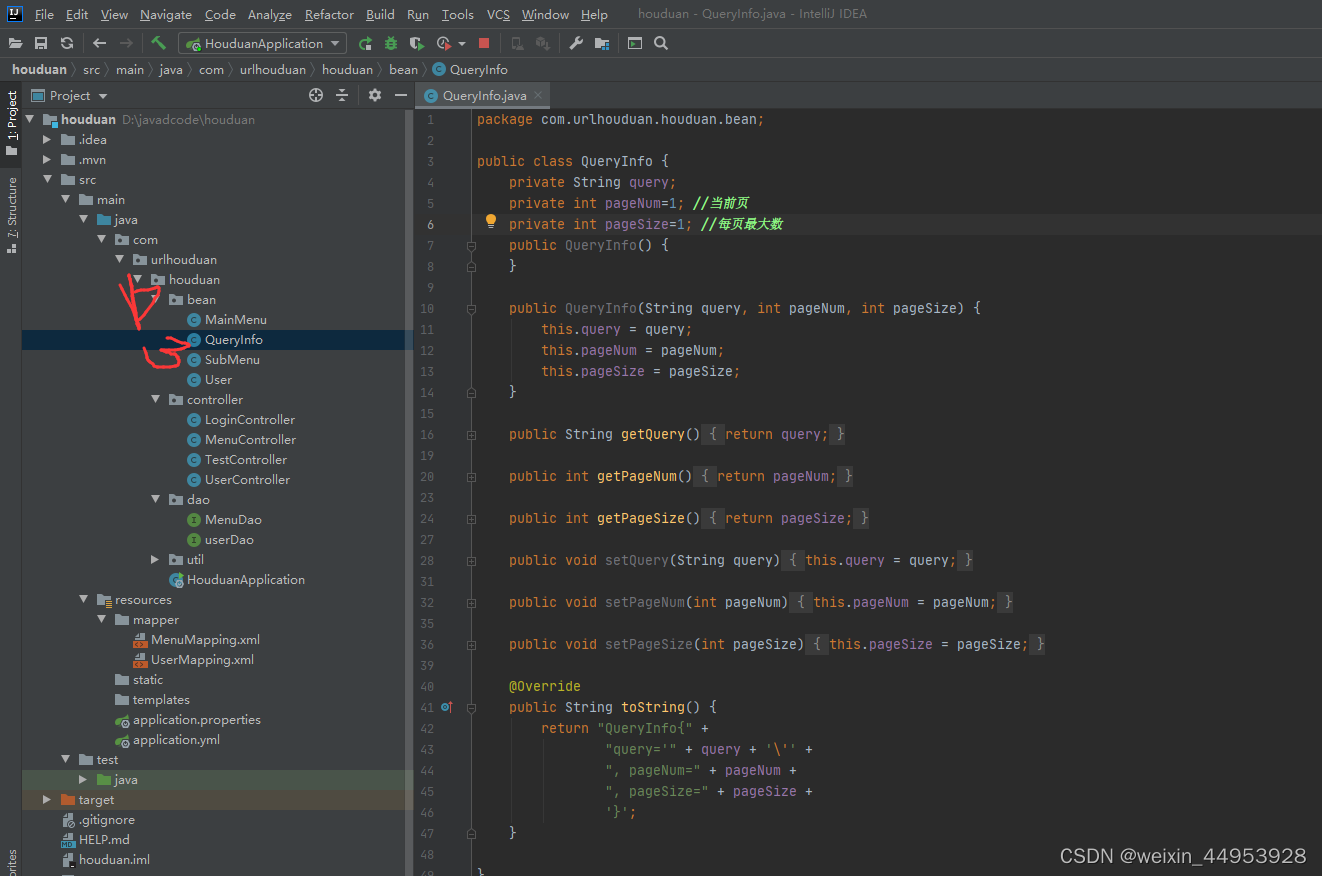Click the locate target crosshair icon in Project panel
This screenshot has height=876, width=1322.
(316, 95)
